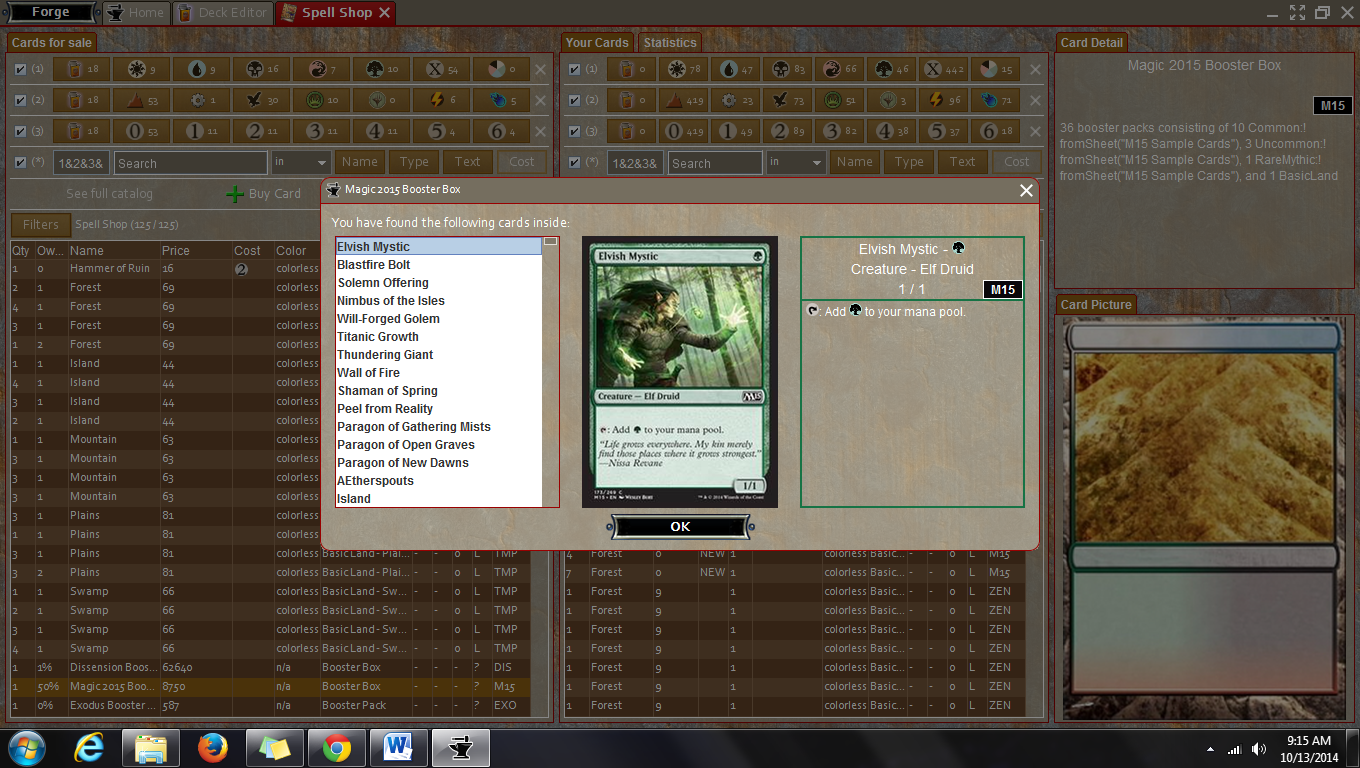Toggle Name search option in Cards for sale
1360x768 pixels.
click(360, 162)
